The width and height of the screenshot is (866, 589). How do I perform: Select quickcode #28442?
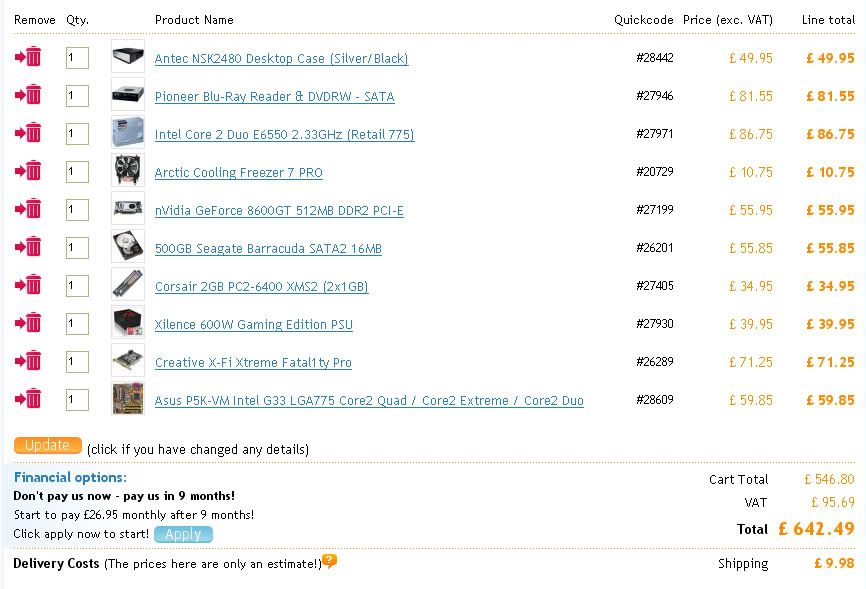tap(655, 57)
